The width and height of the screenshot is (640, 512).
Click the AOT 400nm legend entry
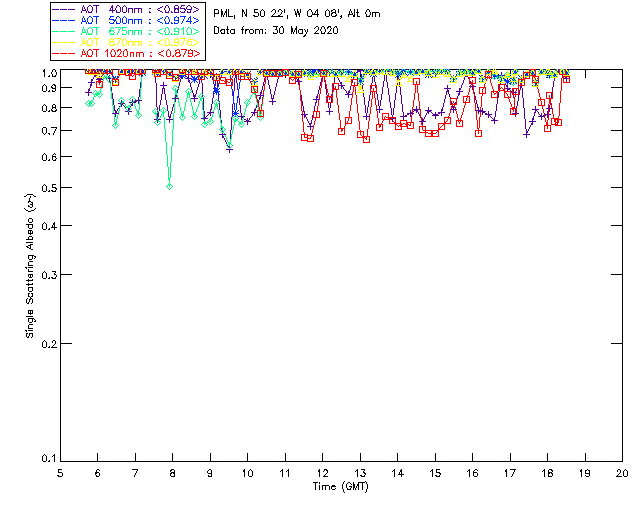(x=127, y=9)
